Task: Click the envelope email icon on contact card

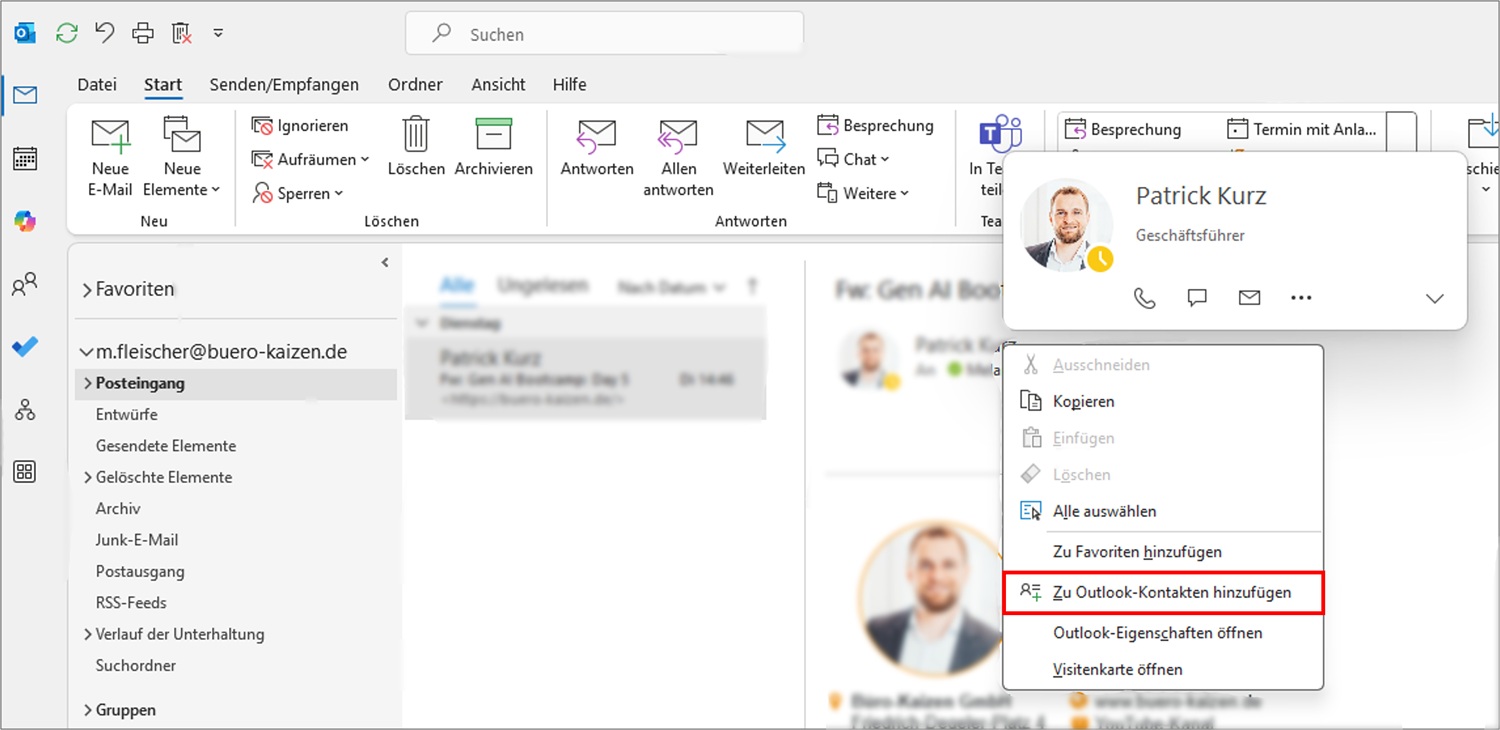Action: 1249,298
